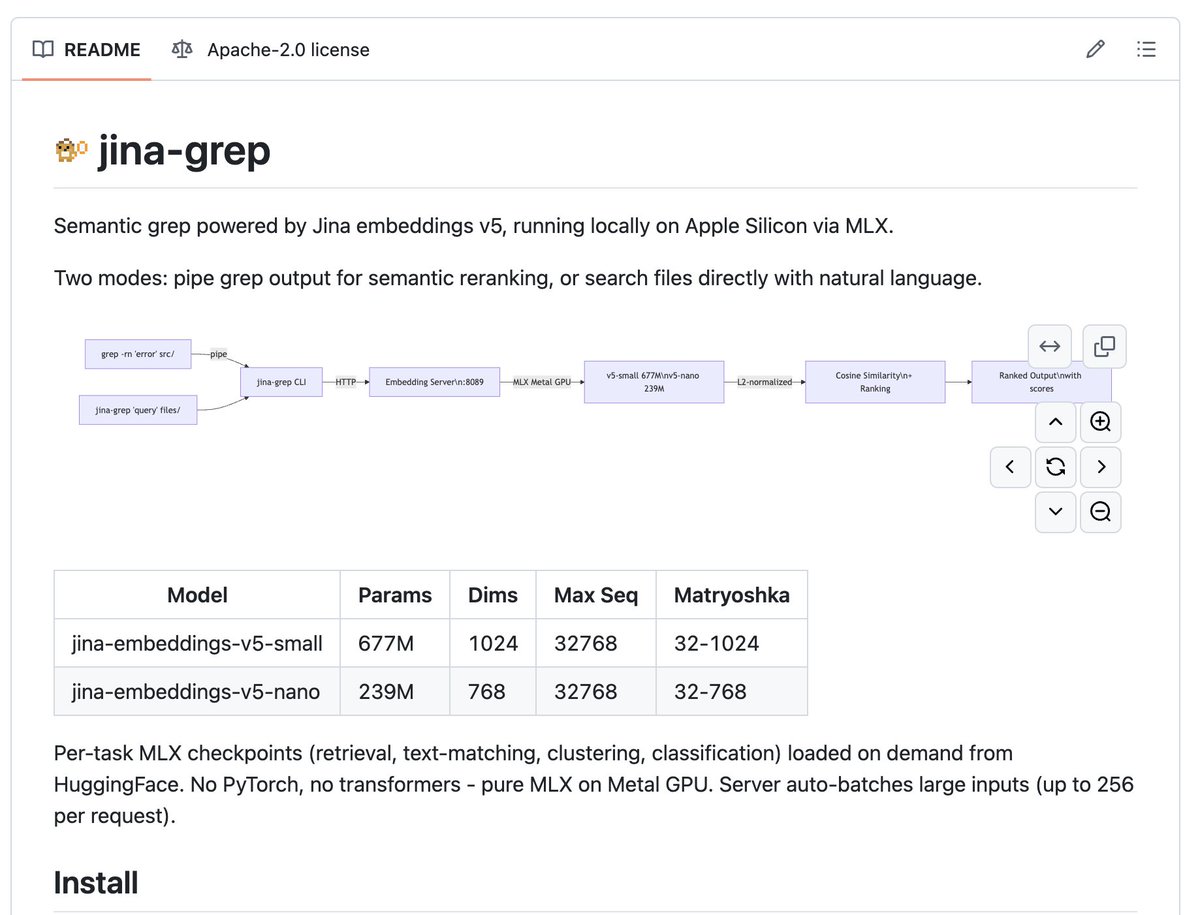The width and height of the screenshot is (1200, 915).
Task: Click the book icon beside README
Action: tap(43, 49)
